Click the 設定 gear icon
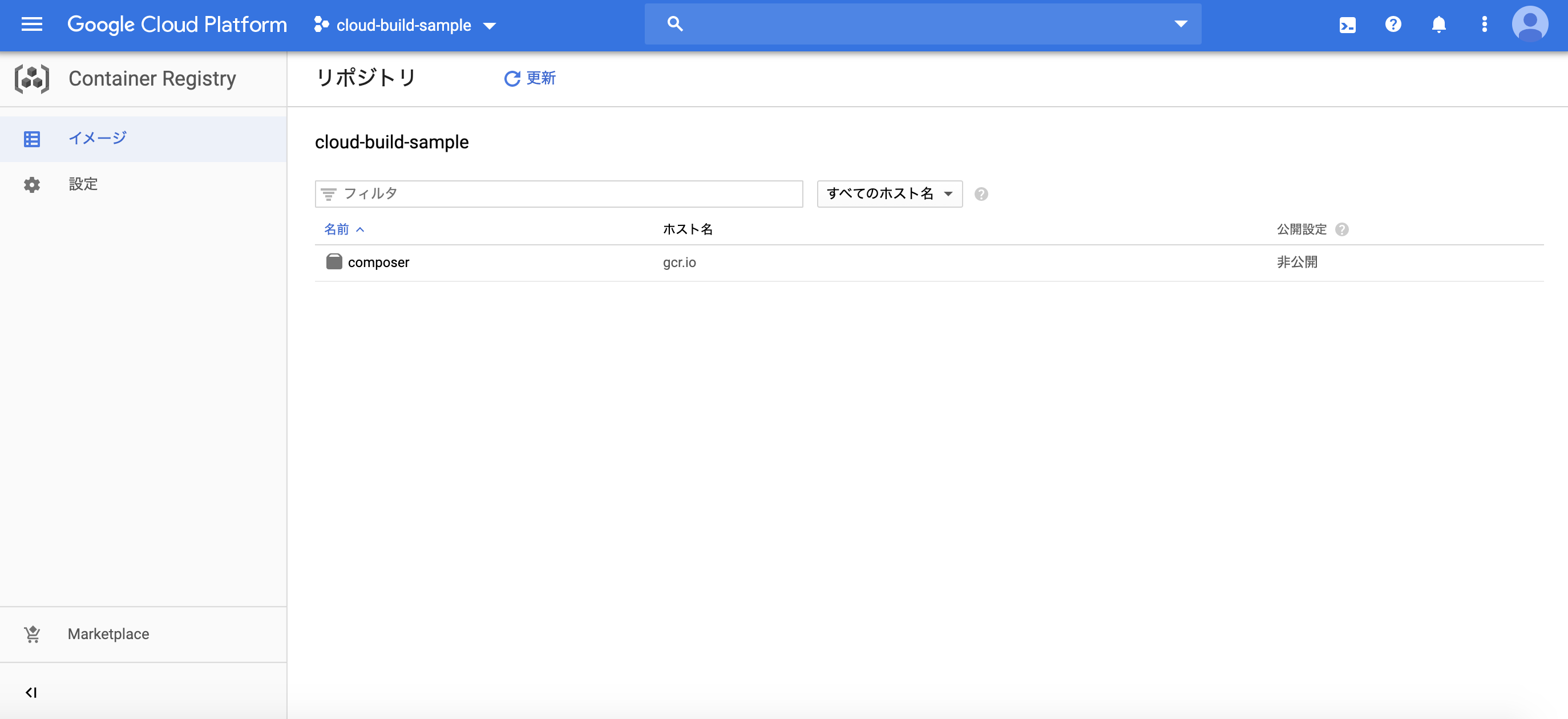1568x719 pixels. tap(31, 184)
